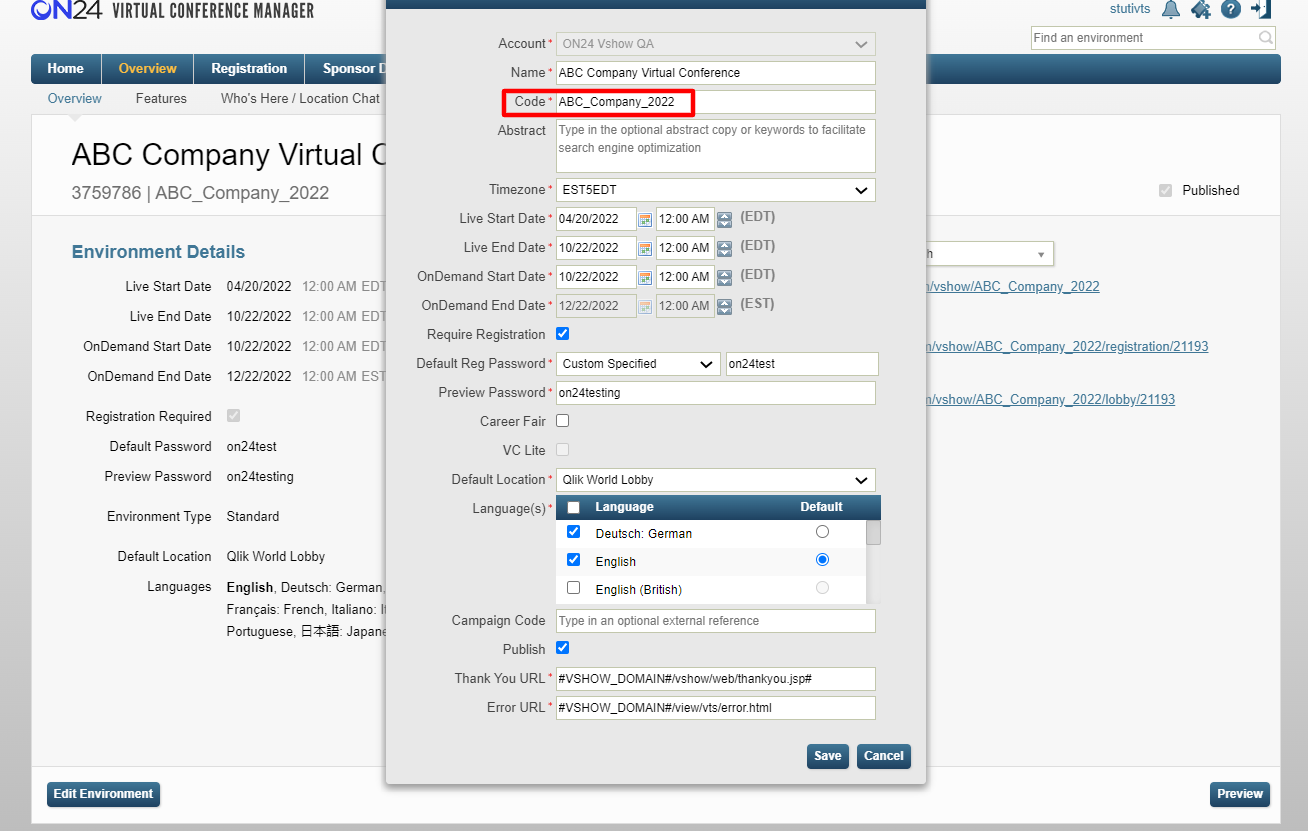This screenshot has height=831, width=1308.
Task: Uncheck the English language checkbox
Action: pyautogui.click(x=574, y=560)
